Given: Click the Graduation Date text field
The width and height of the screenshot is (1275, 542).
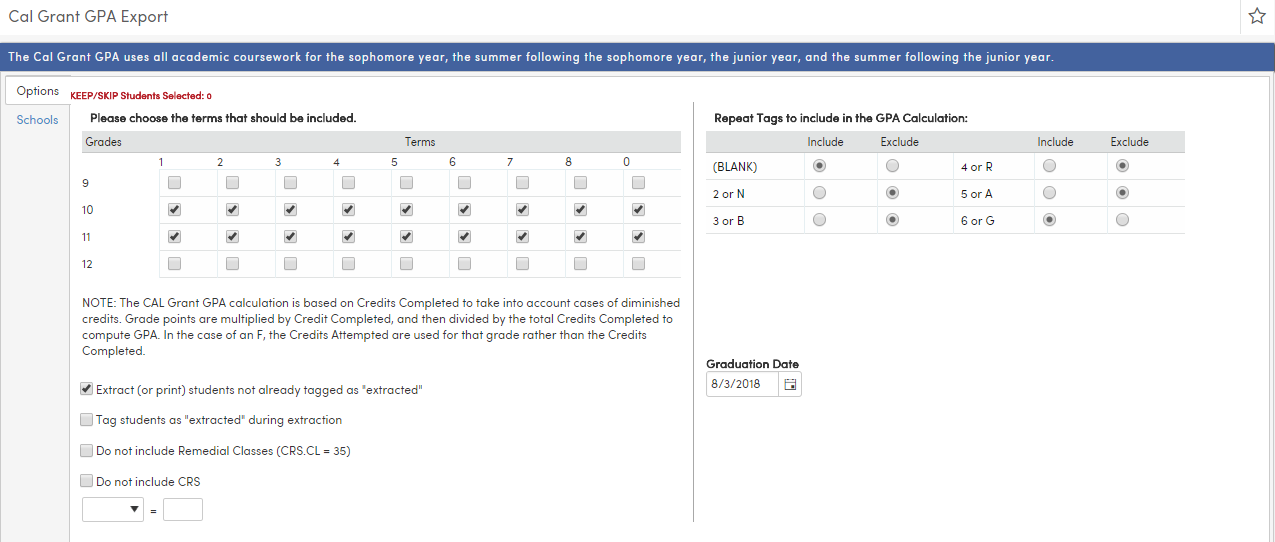Looking at the screenshot, I should (742, 384).
